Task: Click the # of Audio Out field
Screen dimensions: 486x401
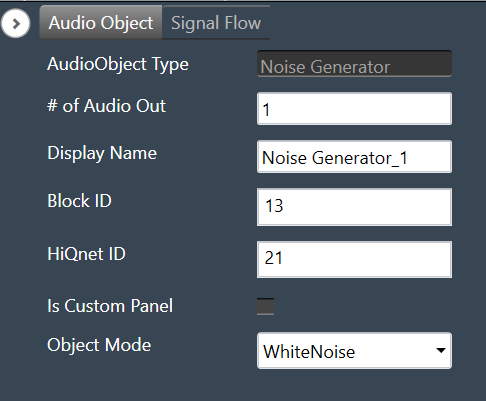Action: (354, 109)
